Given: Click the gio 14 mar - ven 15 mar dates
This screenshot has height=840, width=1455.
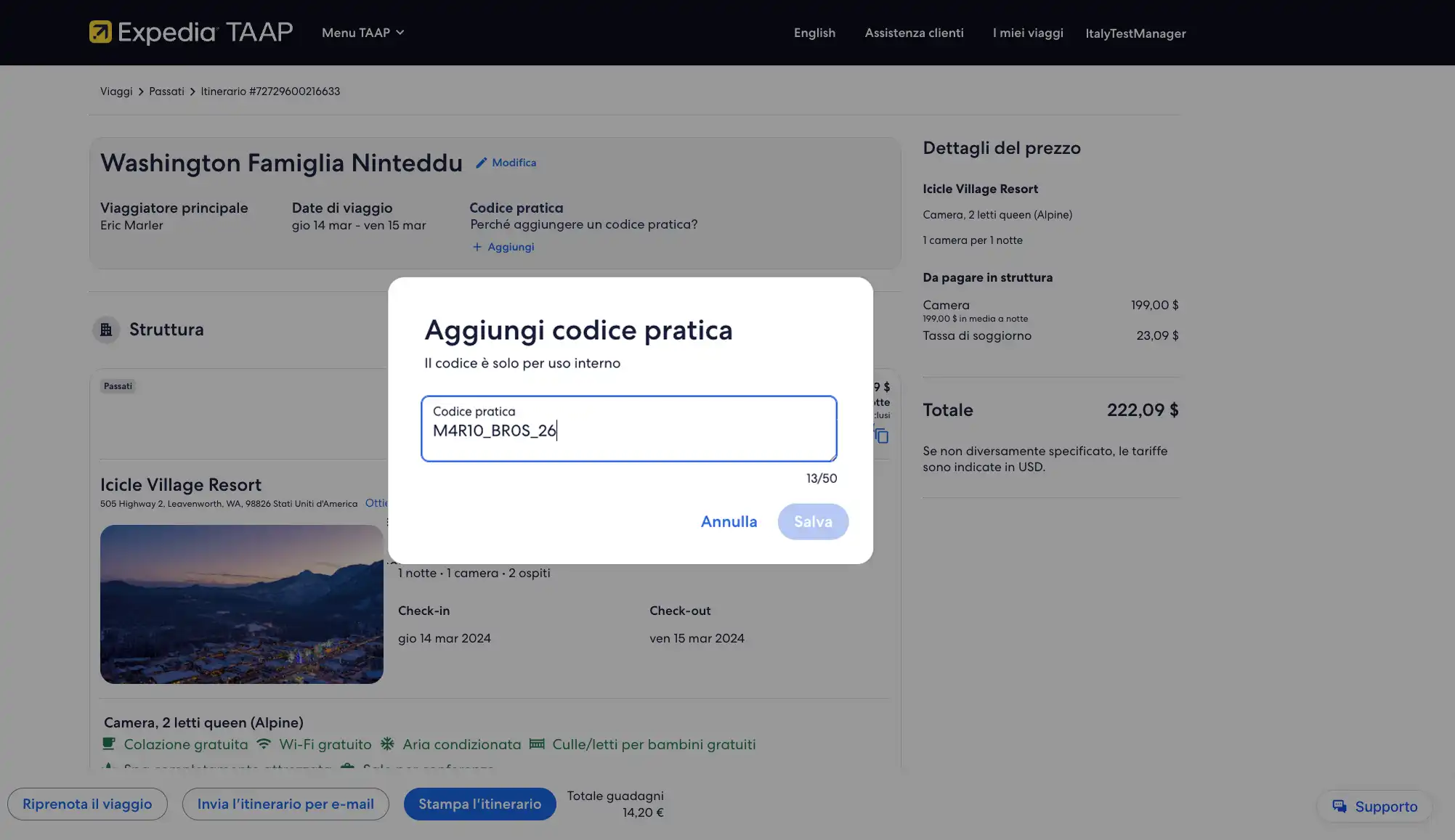Looking at the screenshot, I should coord(359,225).
